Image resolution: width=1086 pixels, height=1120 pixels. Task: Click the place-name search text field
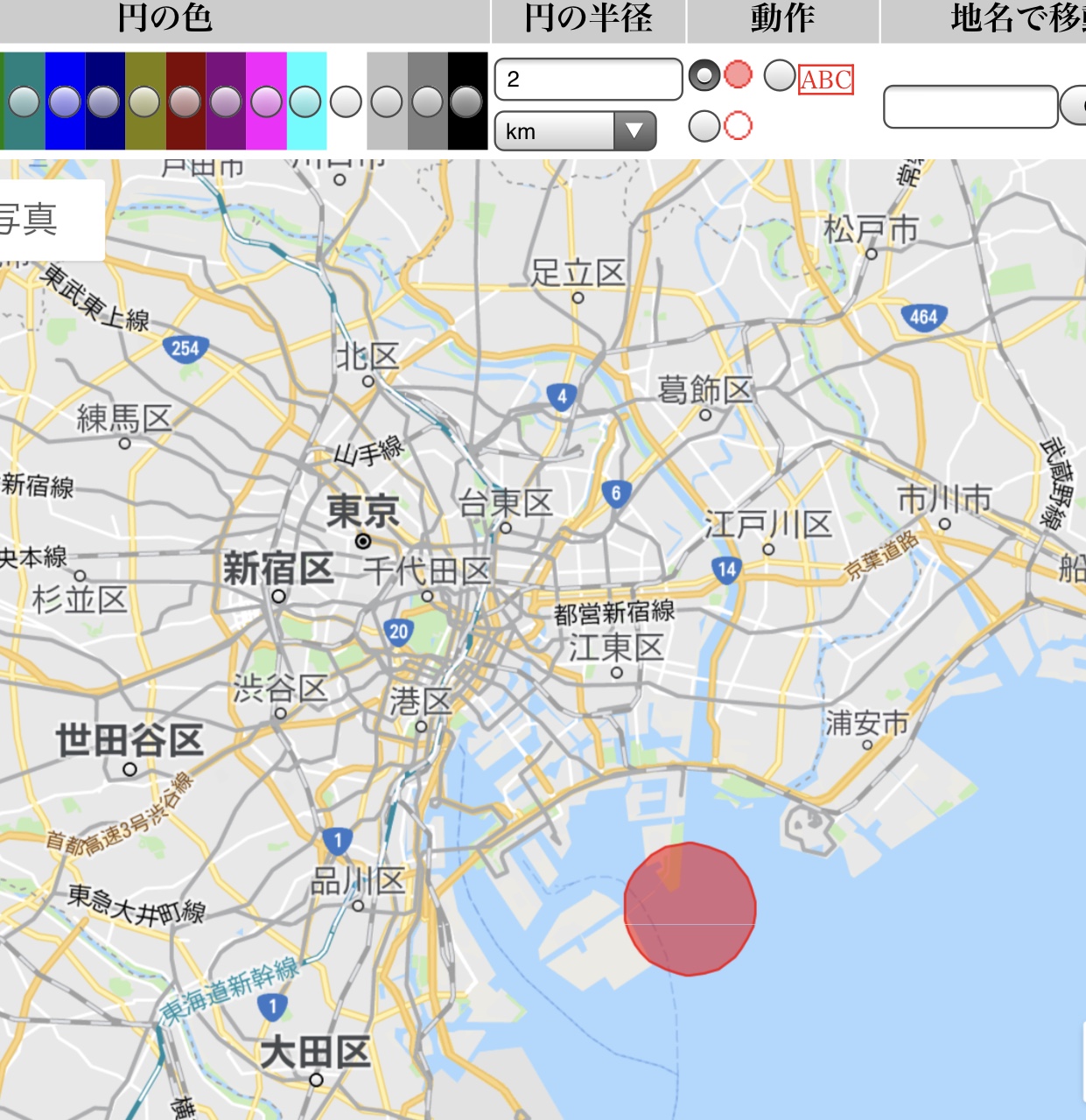pos(970,107)
